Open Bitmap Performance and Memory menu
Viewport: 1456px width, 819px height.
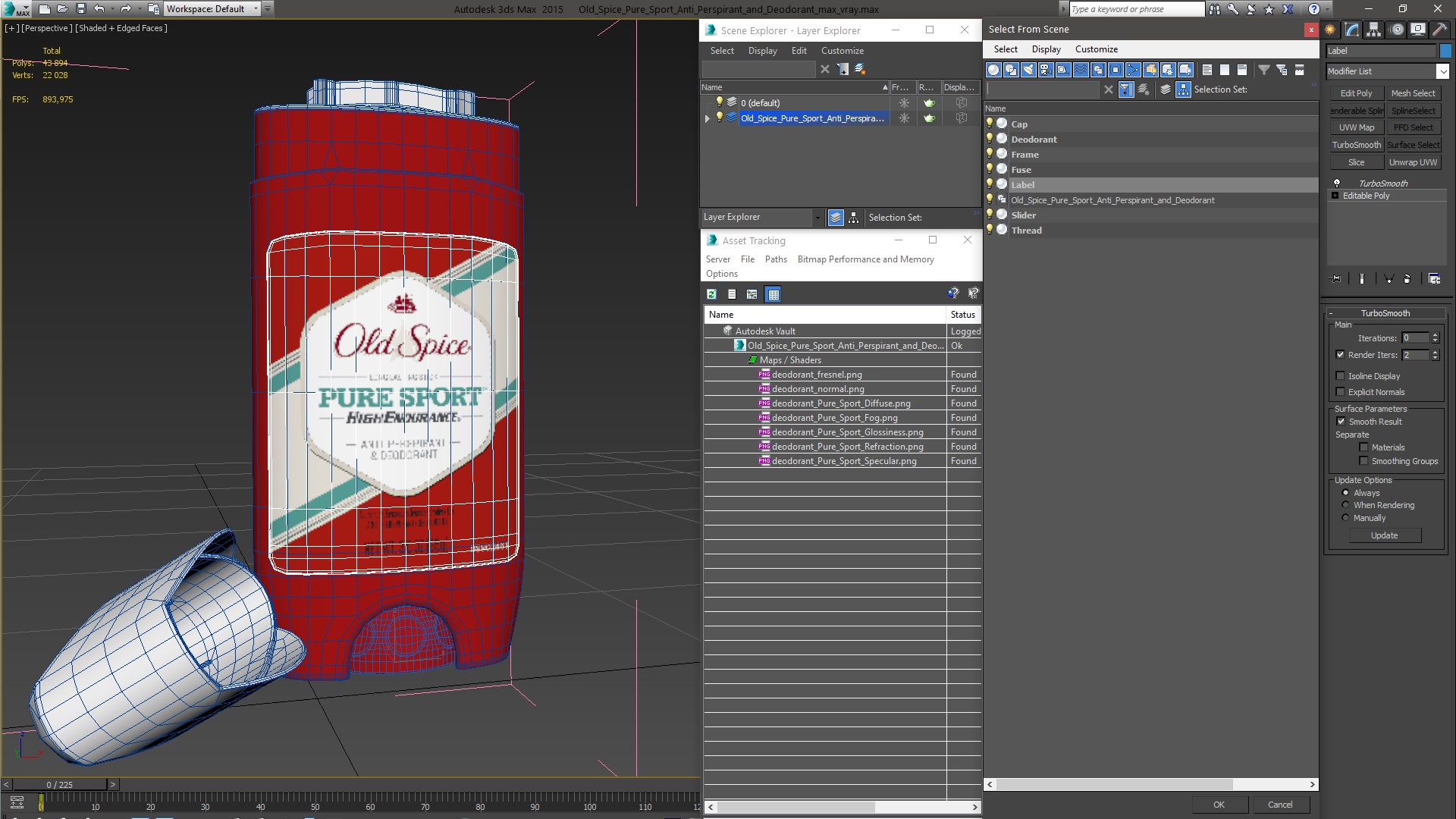tap(865, 259)
